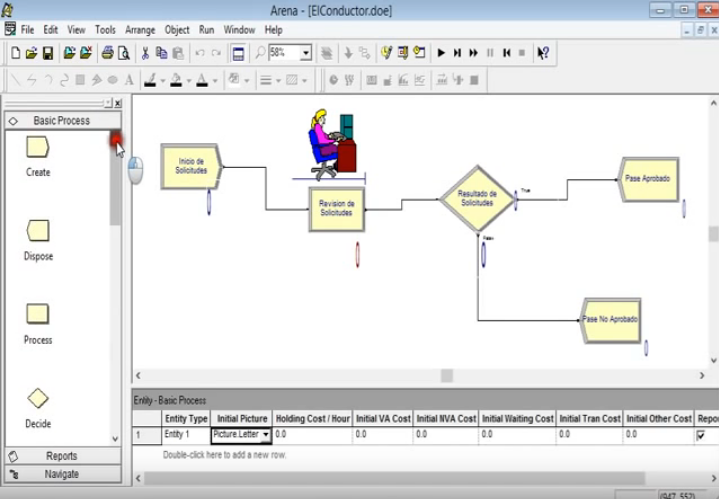Click the Save icon in toolbar

pyautogui.click(x=47, y=53)
